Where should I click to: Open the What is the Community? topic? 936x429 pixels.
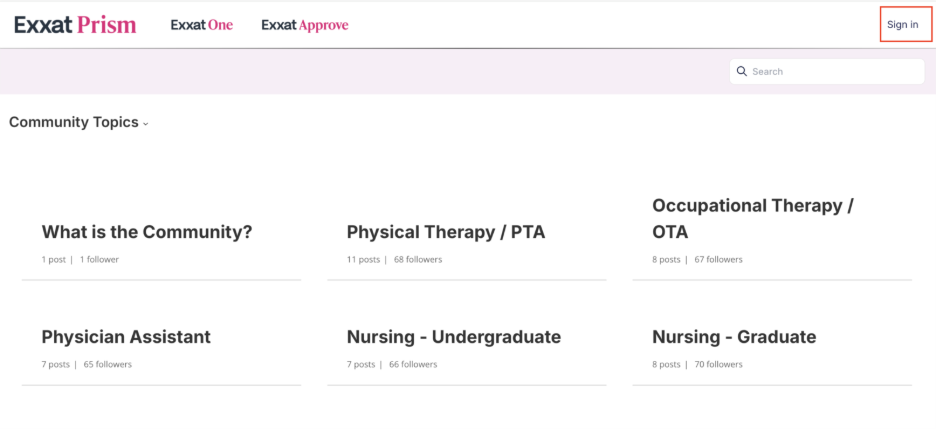[x=147, y=232]
